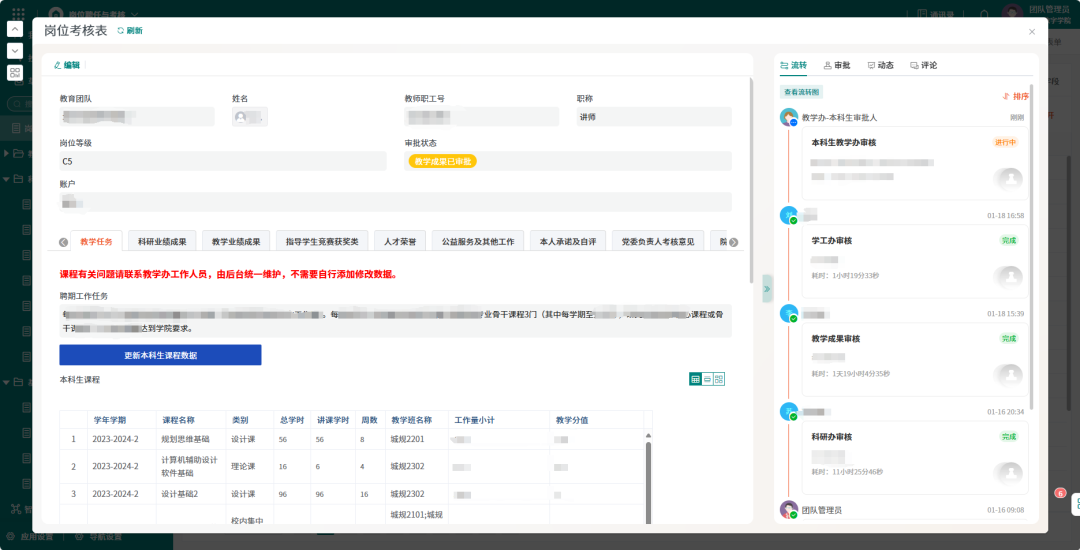Click stamp icon in 学工办审核 card

(1010, 277)
